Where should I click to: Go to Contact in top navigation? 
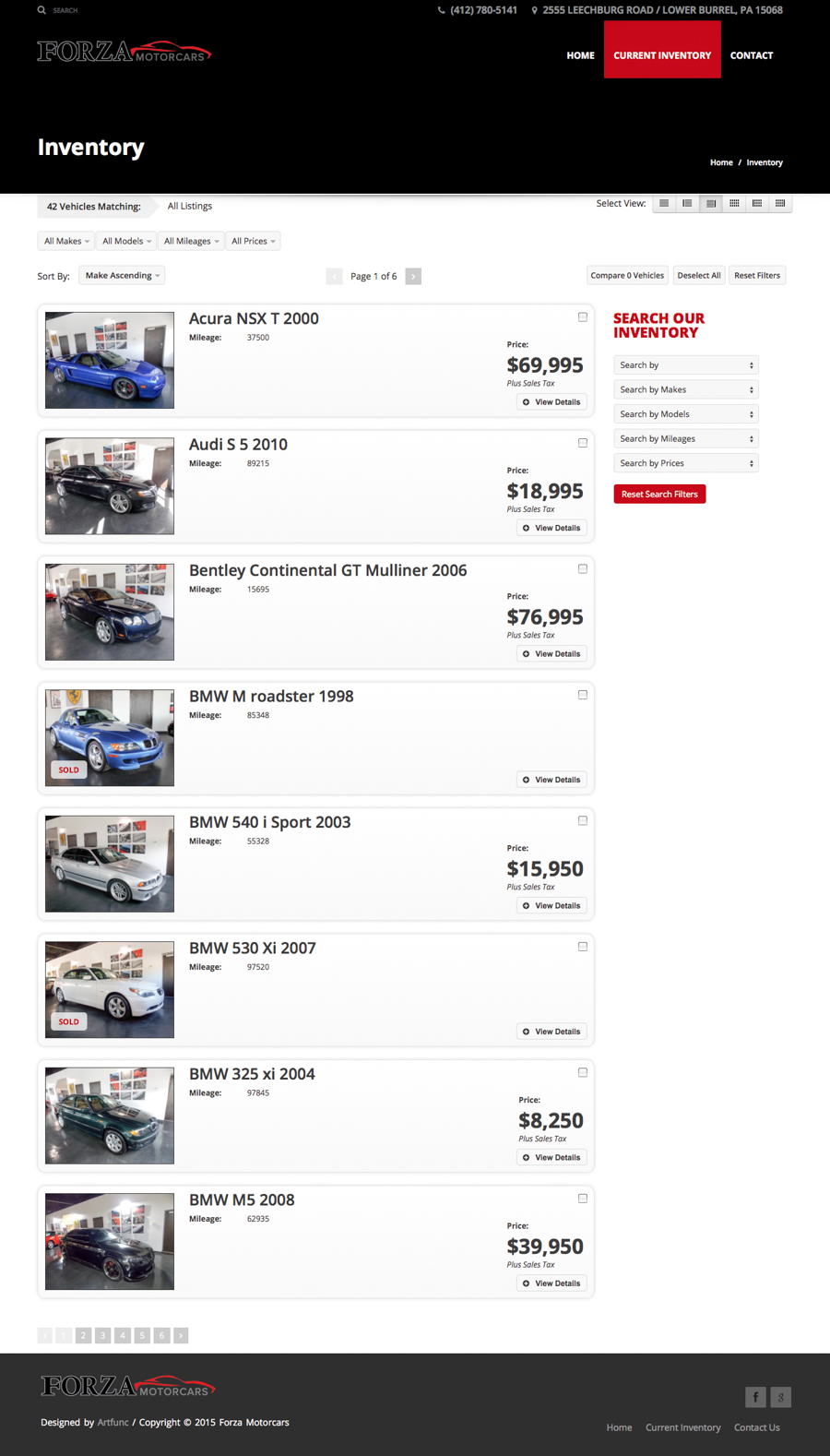point(752,55)
